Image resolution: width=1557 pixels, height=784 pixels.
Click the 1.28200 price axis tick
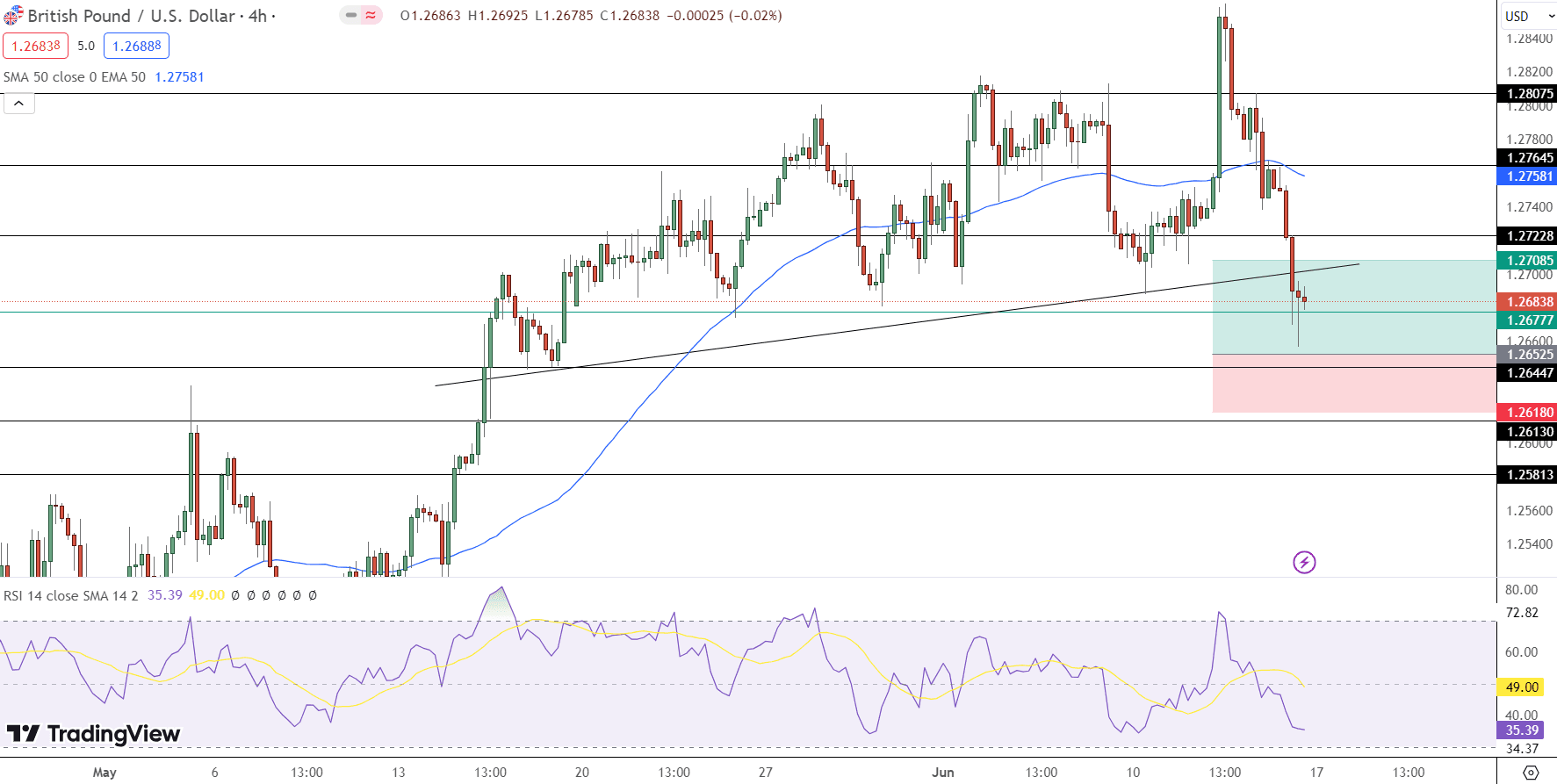point(1529,72)
